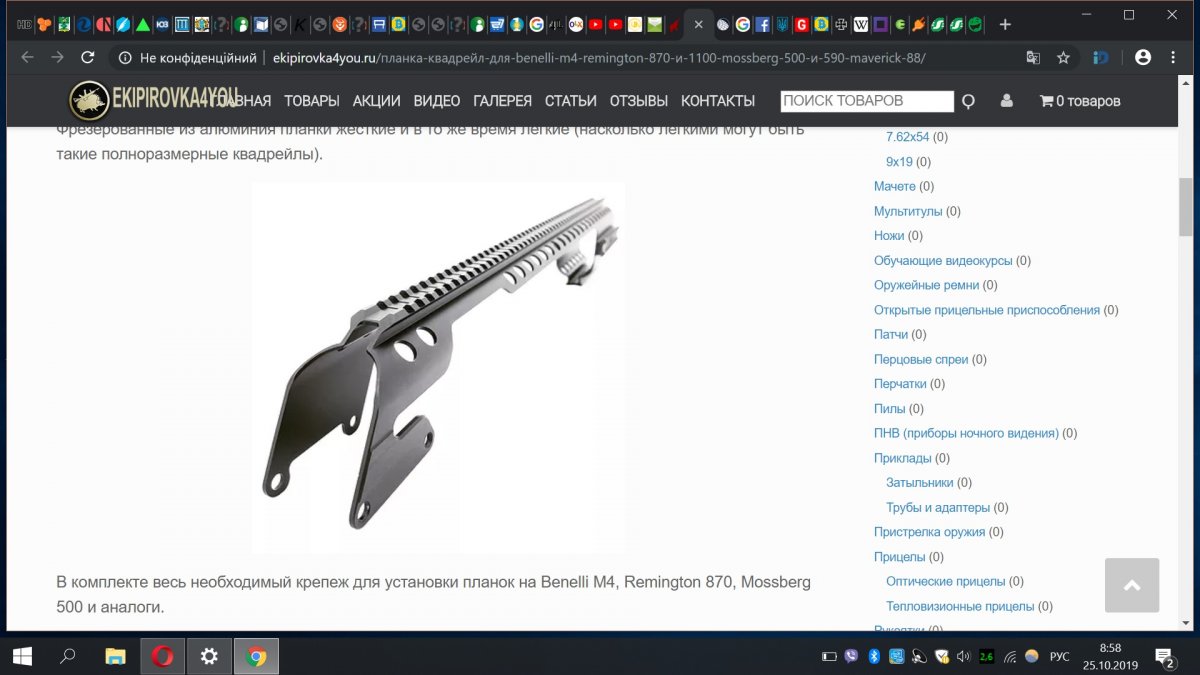The width and height of the screenshot is (1200, 675).
Task: Open the Приклады category link
Action: pos(902,458)
